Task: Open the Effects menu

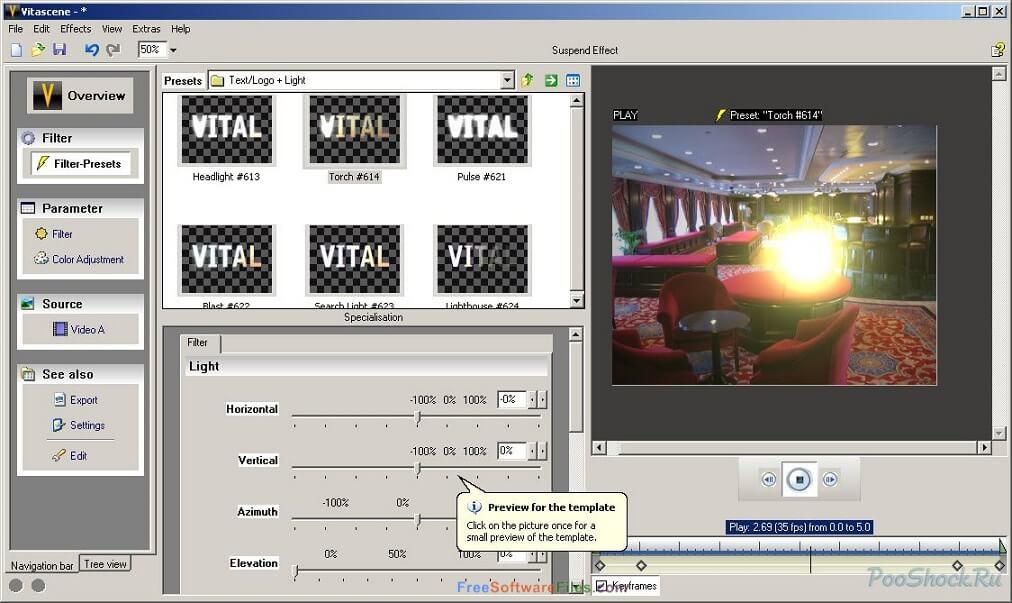Action: click(x=76, y=28)
